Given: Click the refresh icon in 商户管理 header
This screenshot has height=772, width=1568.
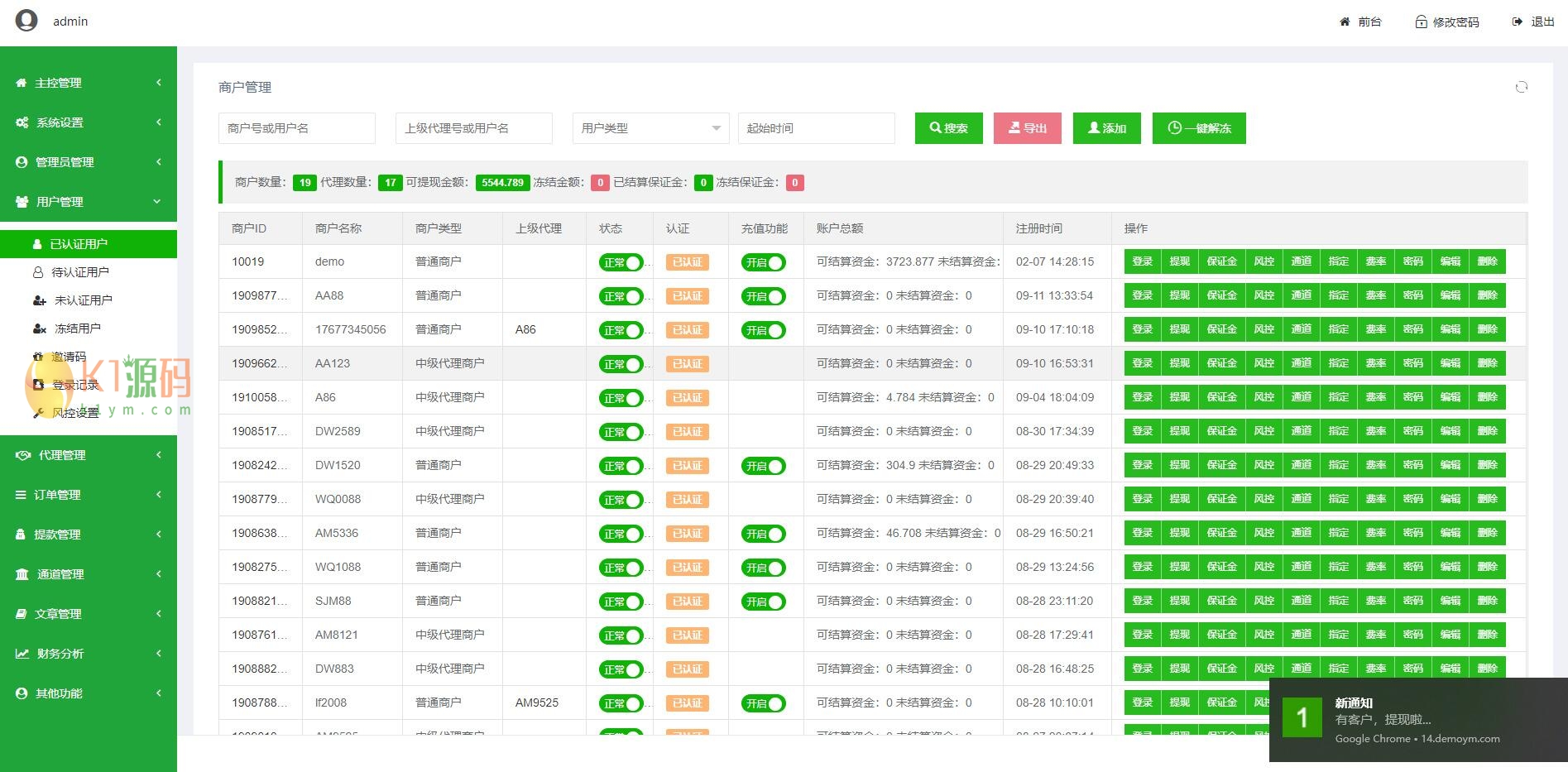Looking at the screenshot, I should click(x=1521, y=87).
